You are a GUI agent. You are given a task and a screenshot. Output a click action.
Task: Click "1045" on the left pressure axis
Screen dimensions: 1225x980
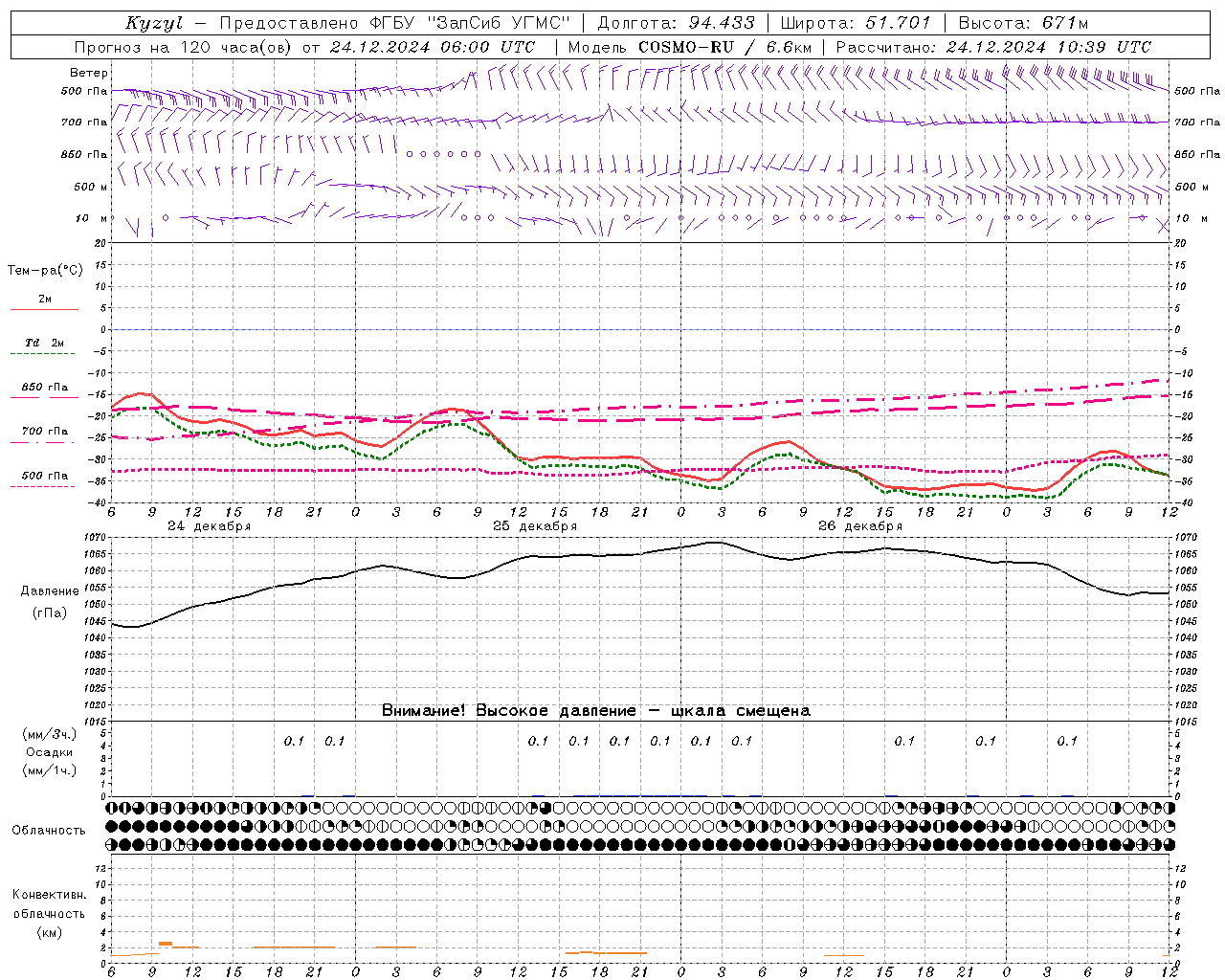97,621
